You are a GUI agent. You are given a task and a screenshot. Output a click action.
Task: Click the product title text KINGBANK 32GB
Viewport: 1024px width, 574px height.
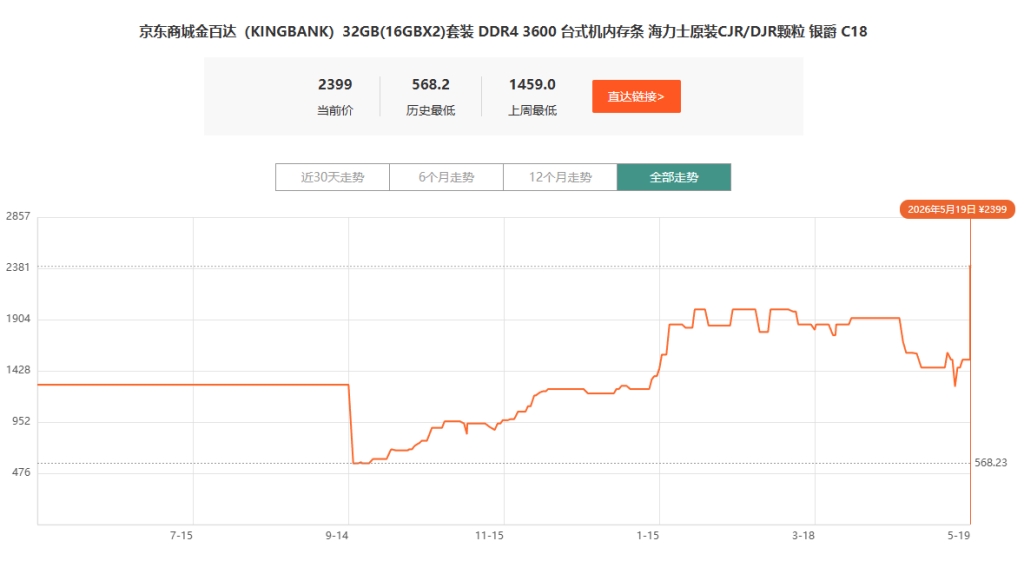[503, 31]
